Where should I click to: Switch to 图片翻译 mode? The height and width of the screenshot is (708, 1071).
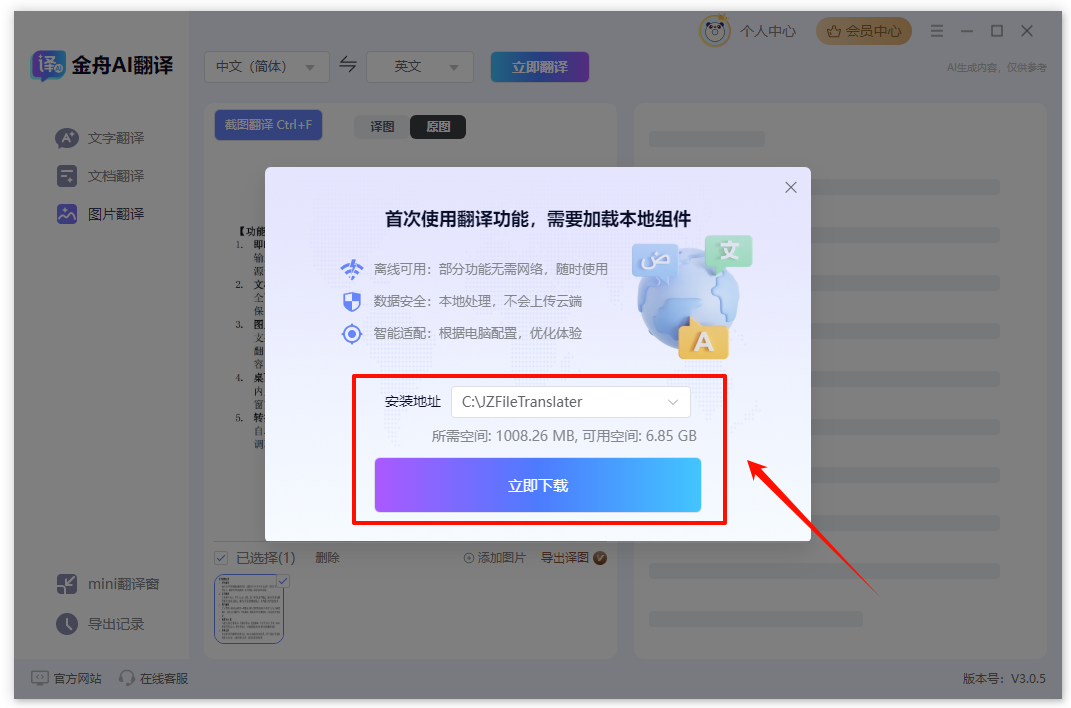point(67,213)
